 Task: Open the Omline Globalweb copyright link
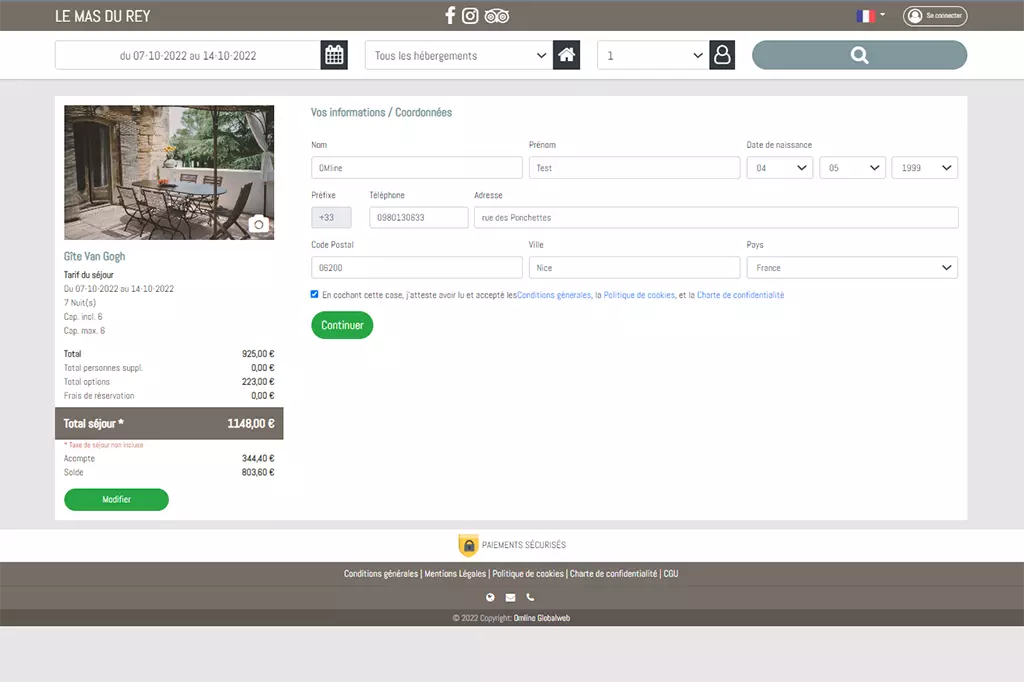[541, 618]
